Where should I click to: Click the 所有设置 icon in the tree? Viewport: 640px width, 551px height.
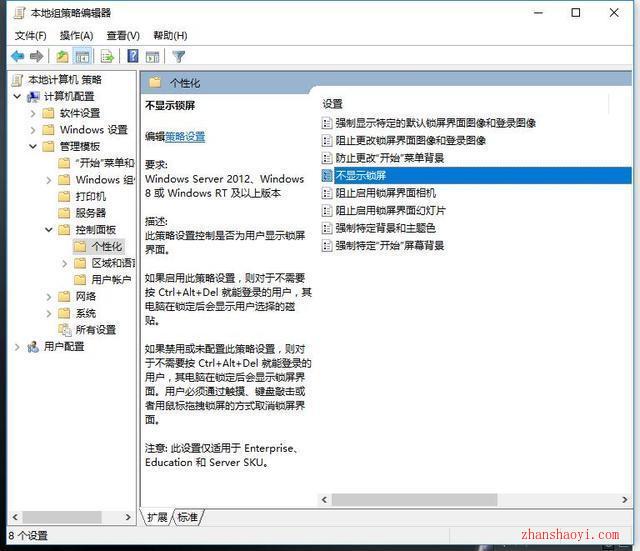point(64,330)
